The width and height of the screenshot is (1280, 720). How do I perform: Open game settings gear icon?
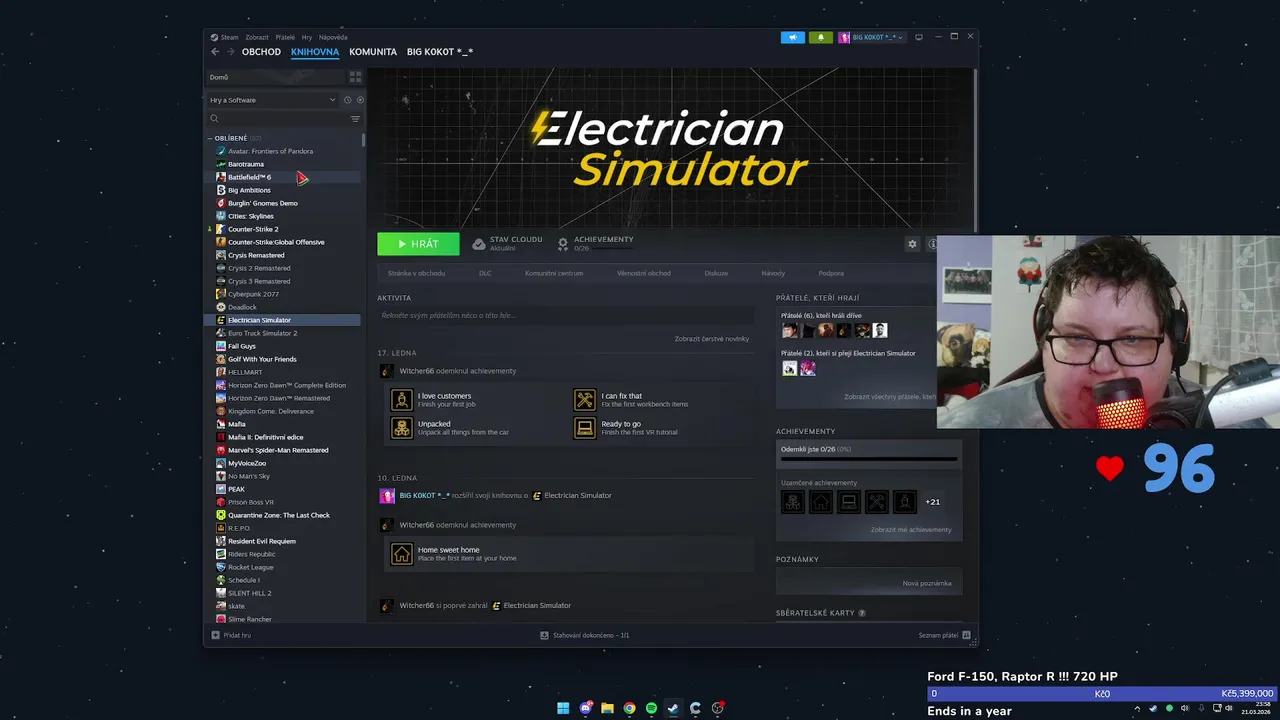pos(912,244)
